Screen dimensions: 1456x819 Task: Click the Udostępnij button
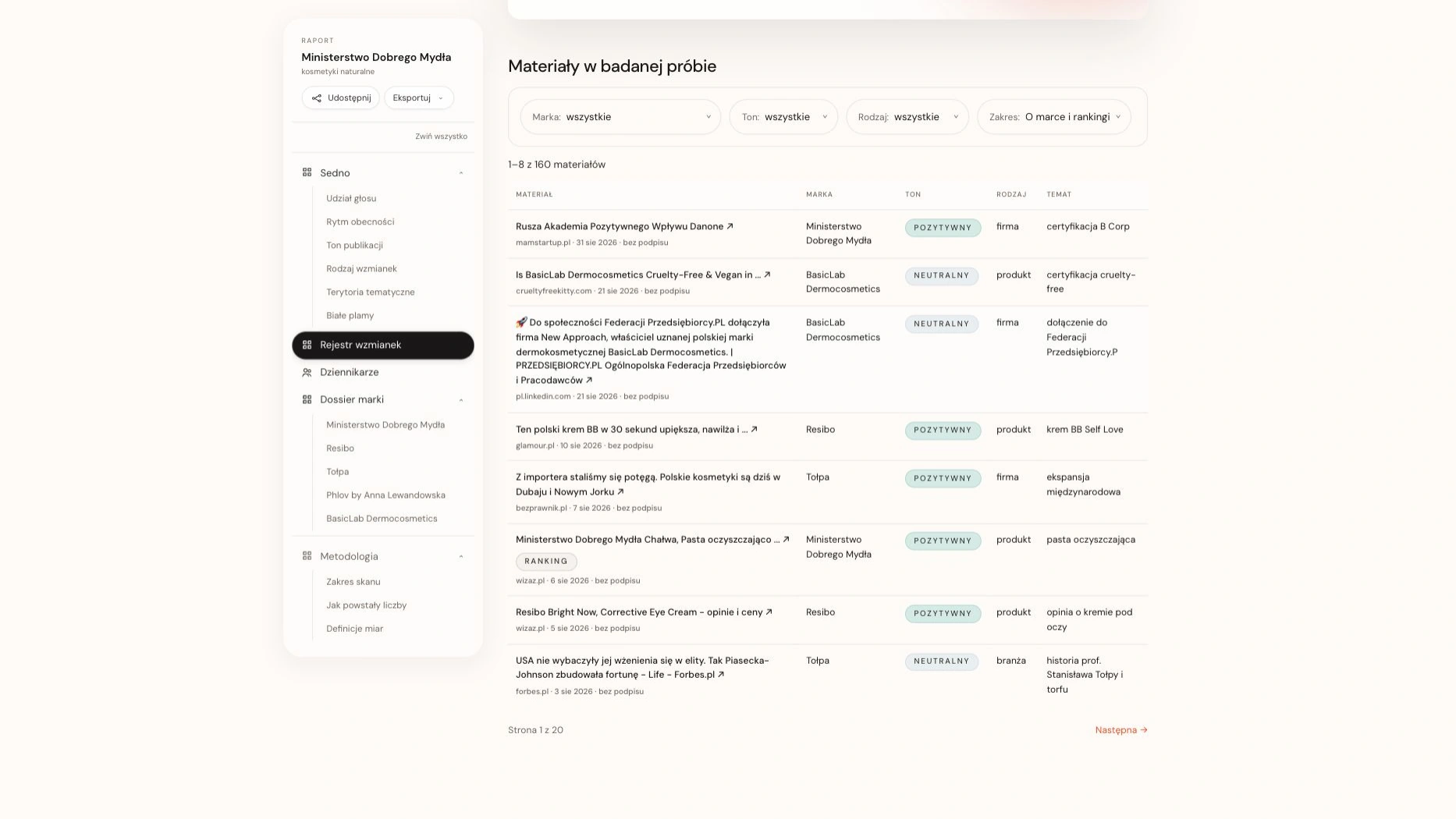click(341, 98)
